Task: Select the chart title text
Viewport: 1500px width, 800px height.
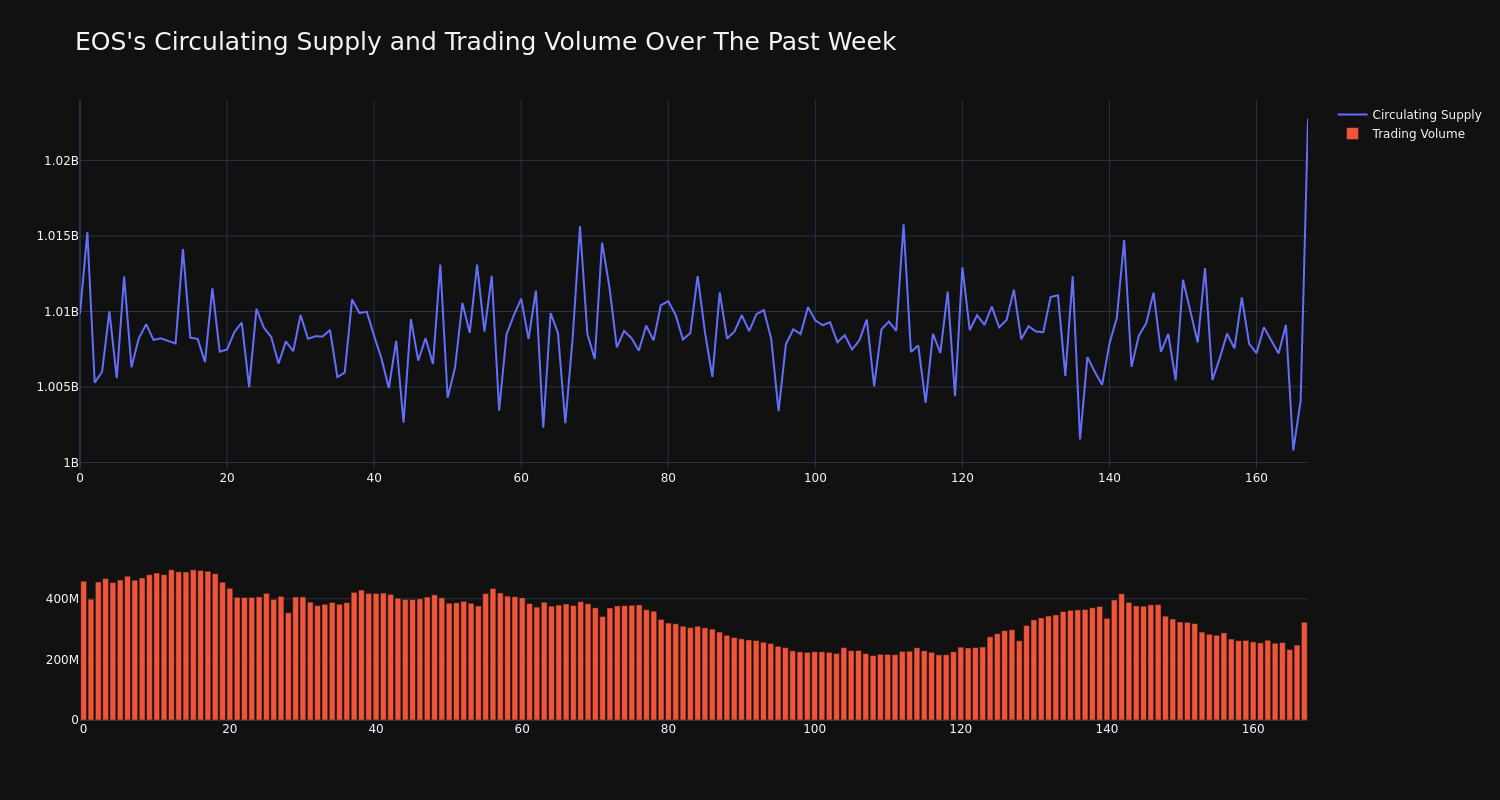Action: coord(485,42)
